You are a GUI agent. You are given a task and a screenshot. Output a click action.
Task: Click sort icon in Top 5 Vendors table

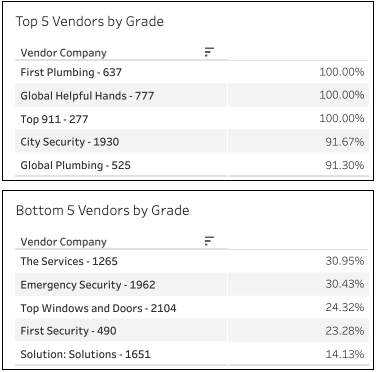209,52
